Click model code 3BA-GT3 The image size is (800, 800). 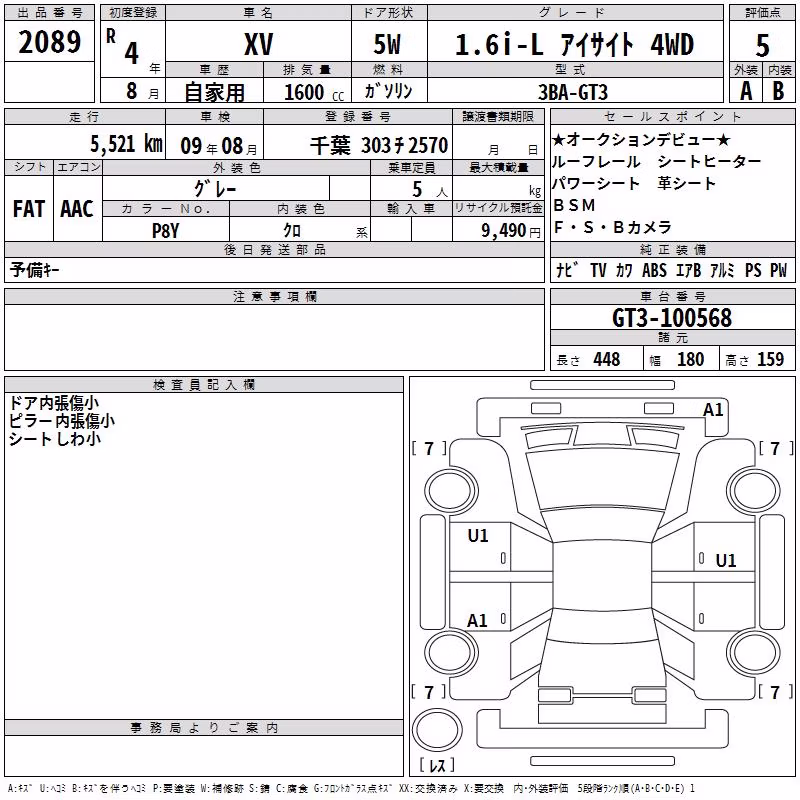pos(573,92)
